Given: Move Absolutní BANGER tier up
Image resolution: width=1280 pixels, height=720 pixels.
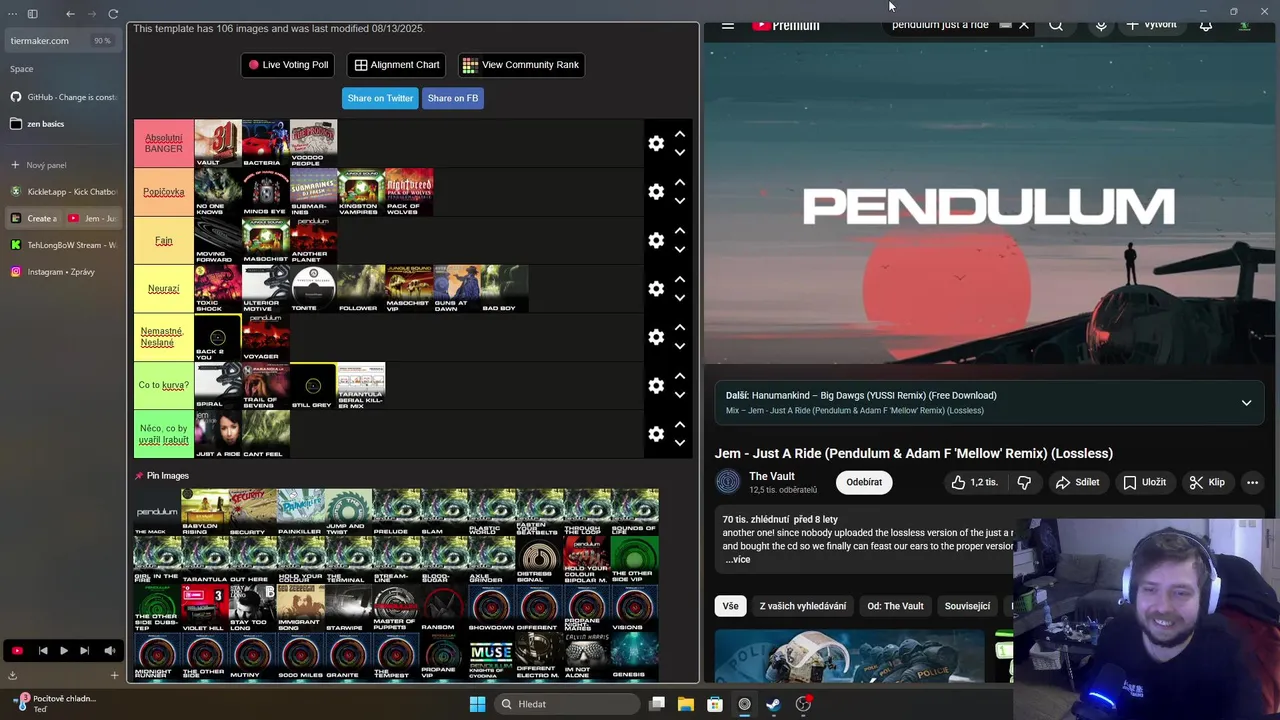Looking at the screenshot, I should 680,134.
